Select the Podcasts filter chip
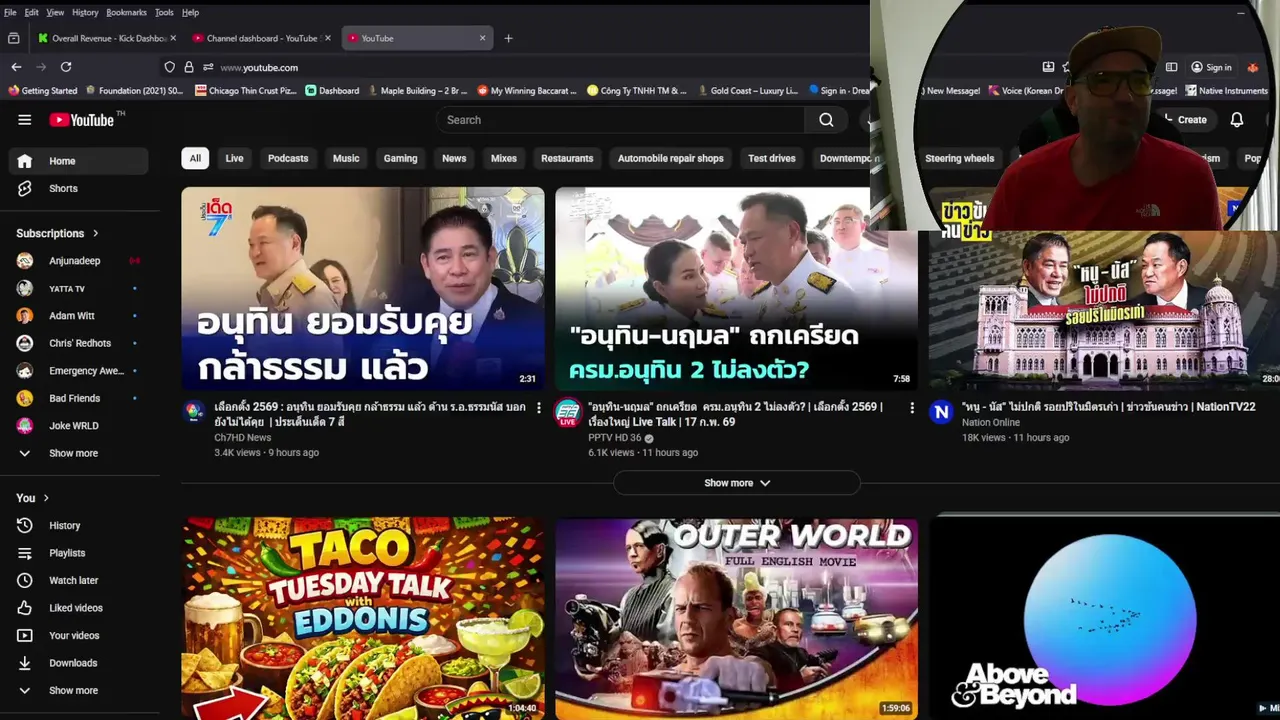Screen dimensions: 1280x720 pos(288,158)
